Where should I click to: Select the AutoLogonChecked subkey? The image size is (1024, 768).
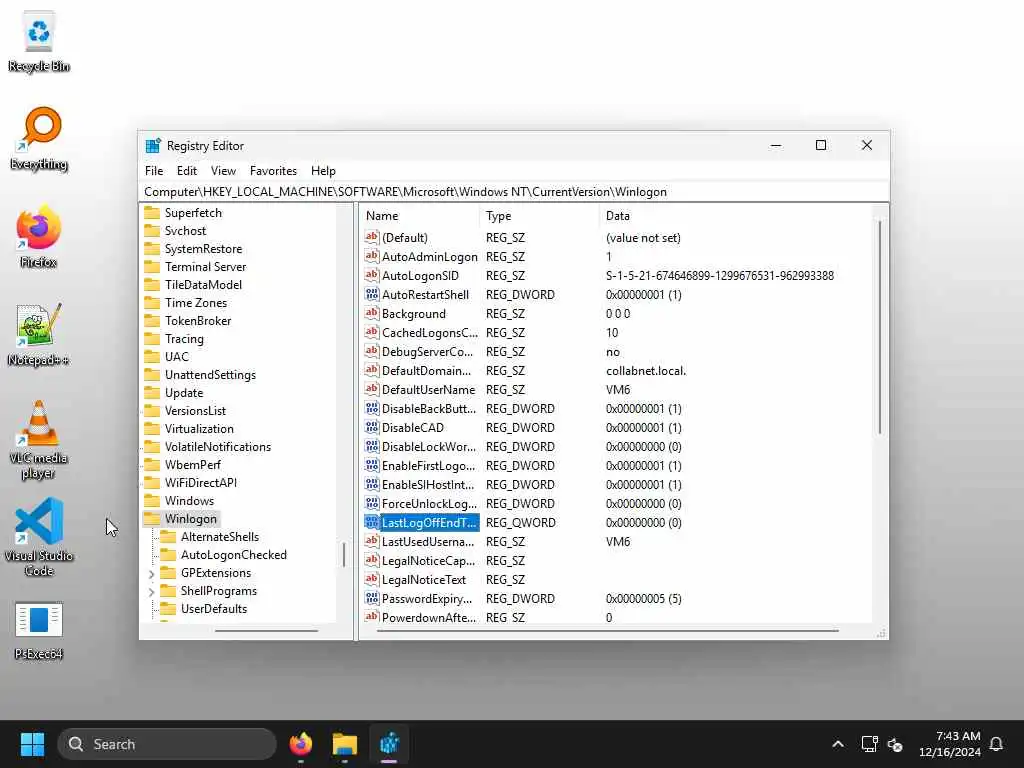pos(233,554)
